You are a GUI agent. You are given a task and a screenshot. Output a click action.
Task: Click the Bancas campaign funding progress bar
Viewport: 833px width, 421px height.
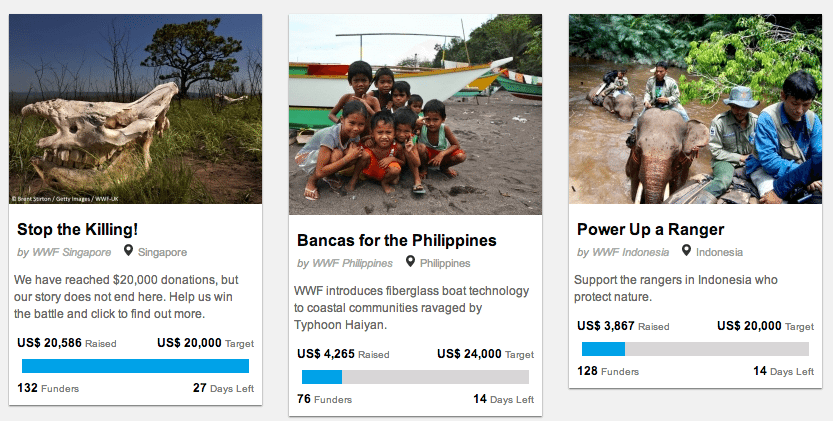415,377
